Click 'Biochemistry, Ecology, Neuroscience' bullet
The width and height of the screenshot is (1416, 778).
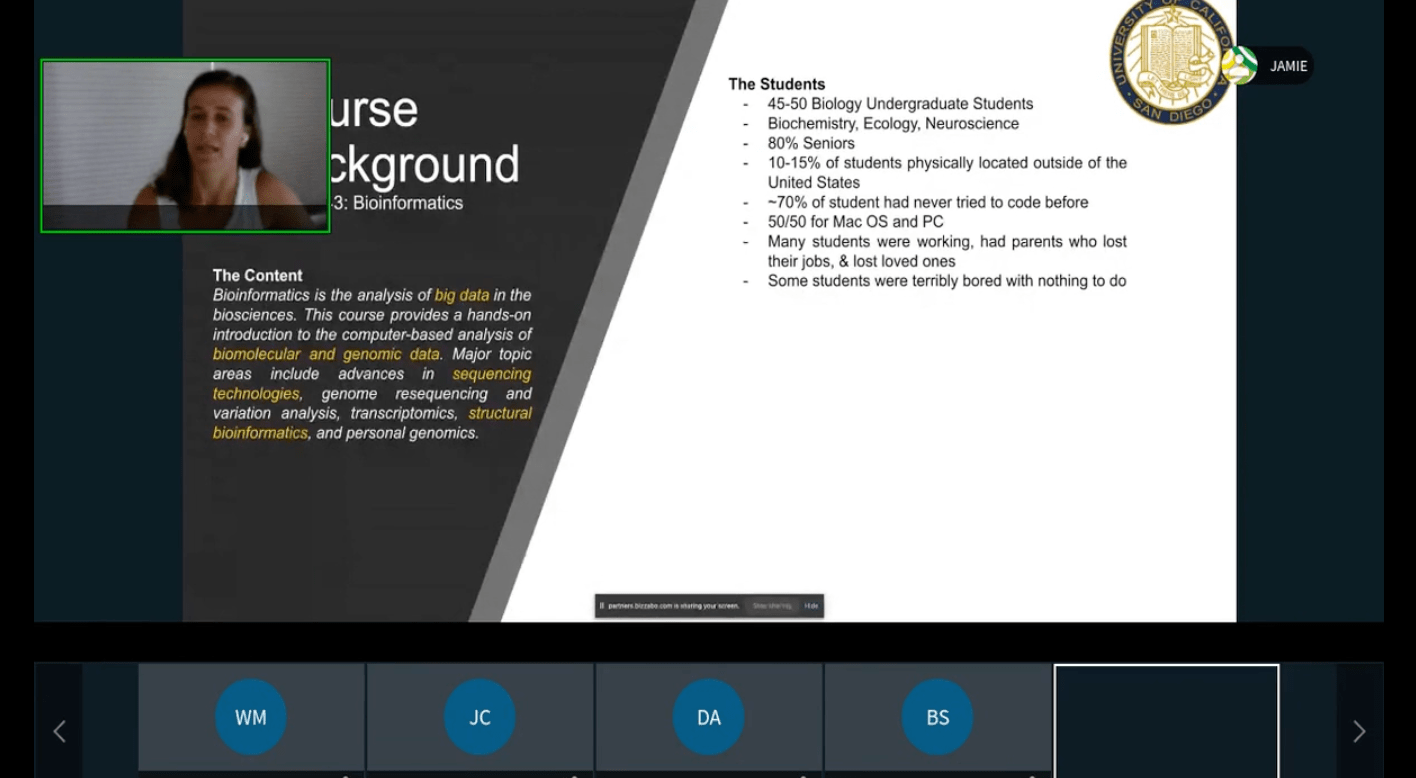[893, 124]
